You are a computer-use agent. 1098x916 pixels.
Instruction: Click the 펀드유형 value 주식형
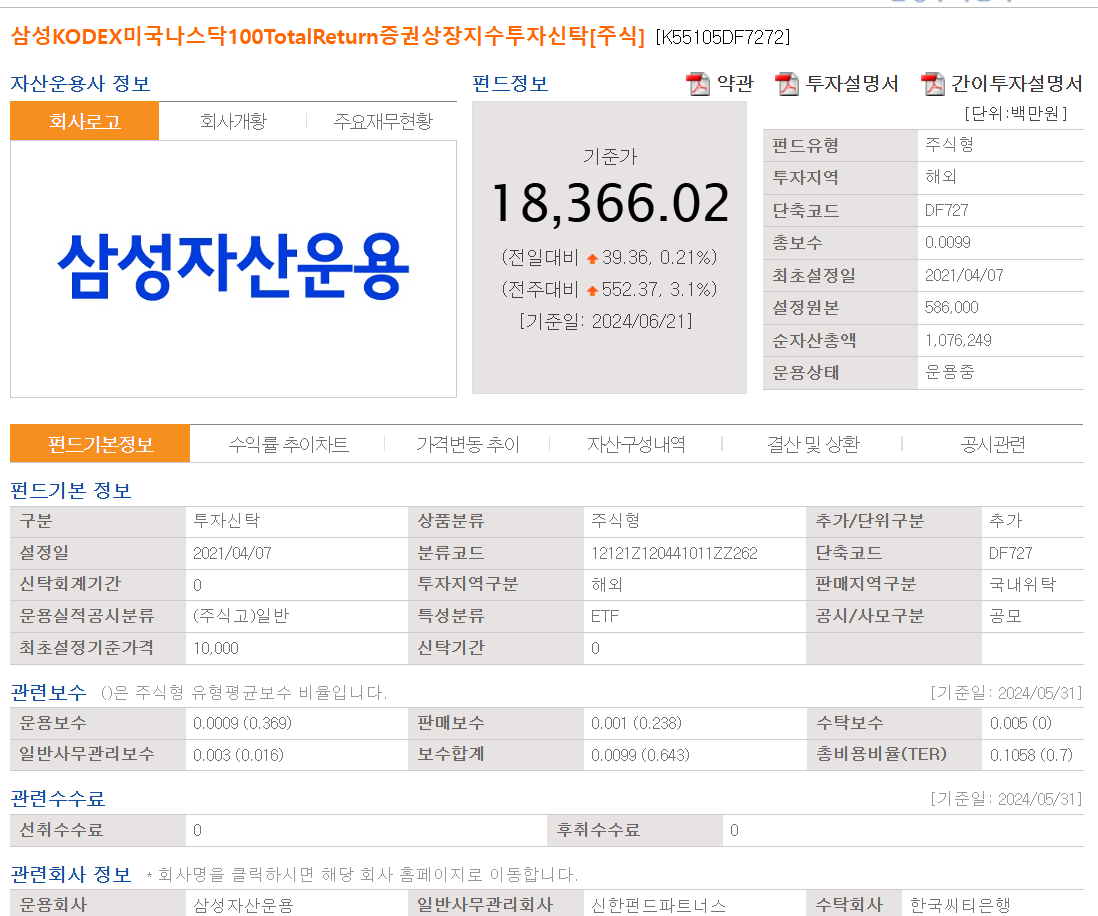pyautogui.click(x=949, y=145)
